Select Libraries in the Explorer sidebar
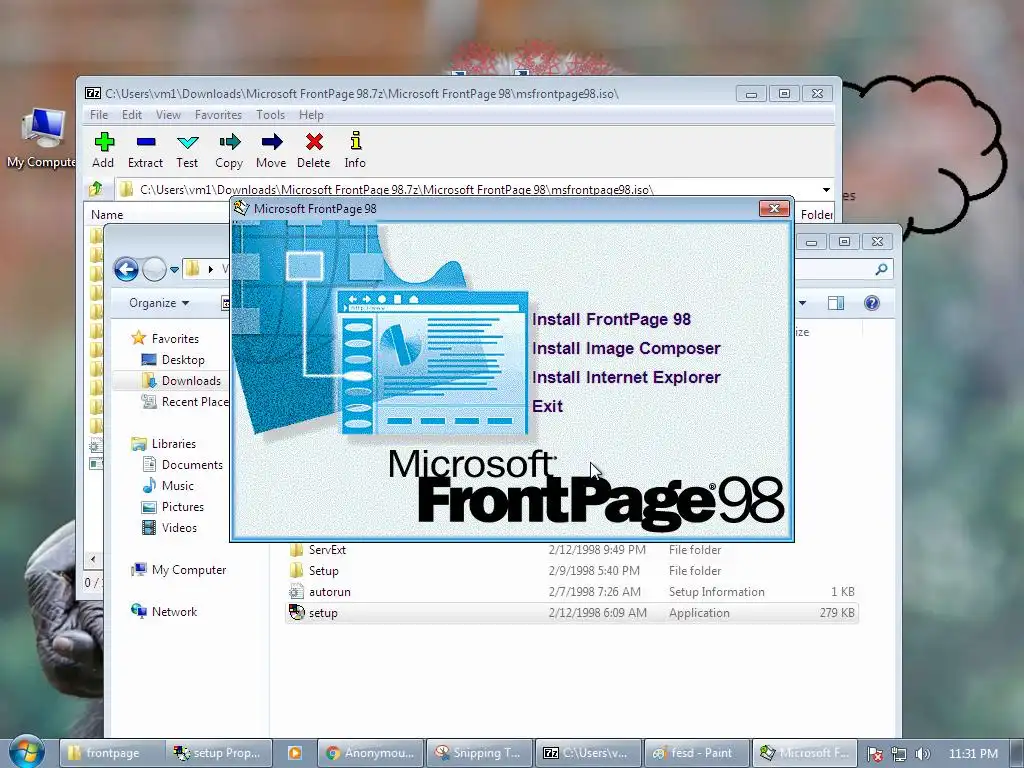The width and height of the screenshot is (1024, 768). (163, 443)
